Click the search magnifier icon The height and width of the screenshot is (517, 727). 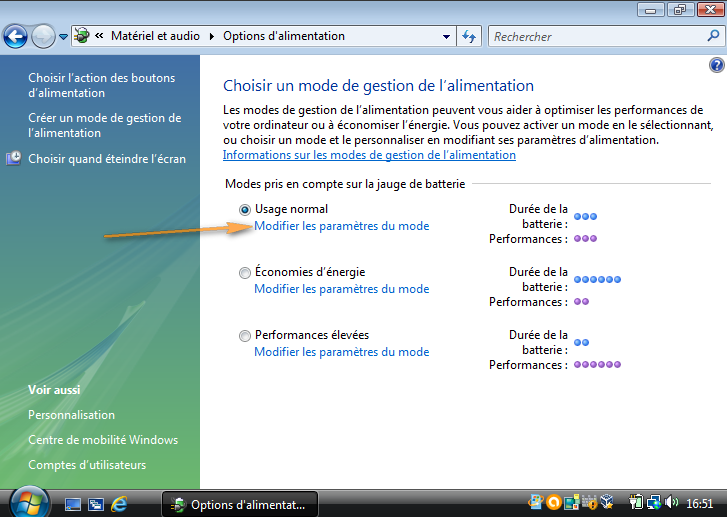[713, 36]
